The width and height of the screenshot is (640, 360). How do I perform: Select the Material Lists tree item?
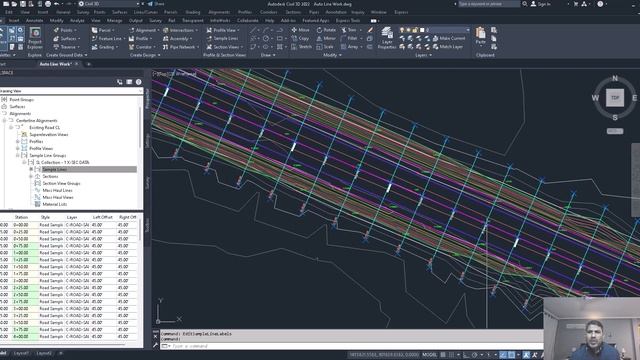click(55, 204)
